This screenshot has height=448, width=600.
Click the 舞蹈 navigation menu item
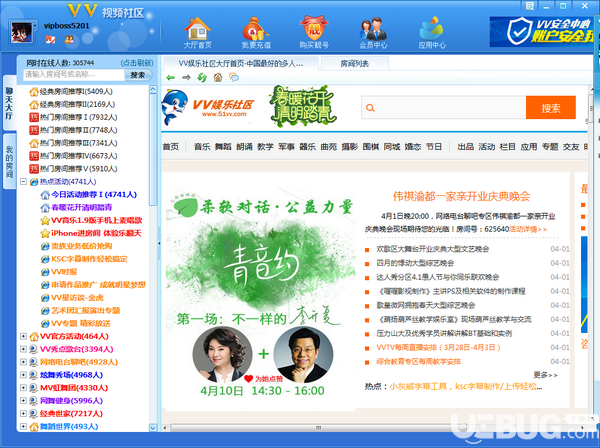[x=223, y=147]
